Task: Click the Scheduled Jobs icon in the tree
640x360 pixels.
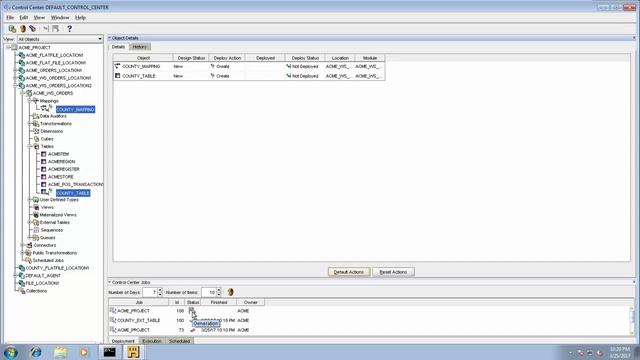Action: [x=29, y=260]
